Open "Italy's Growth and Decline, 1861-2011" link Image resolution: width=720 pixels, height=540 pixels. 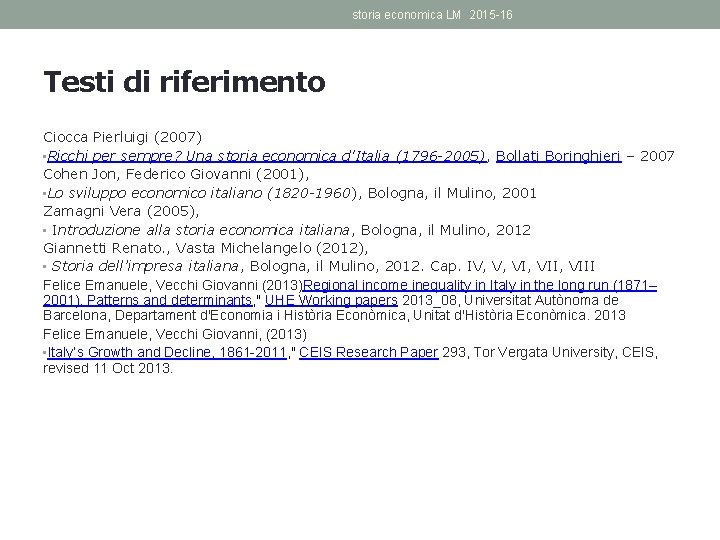tap(167, 352)
